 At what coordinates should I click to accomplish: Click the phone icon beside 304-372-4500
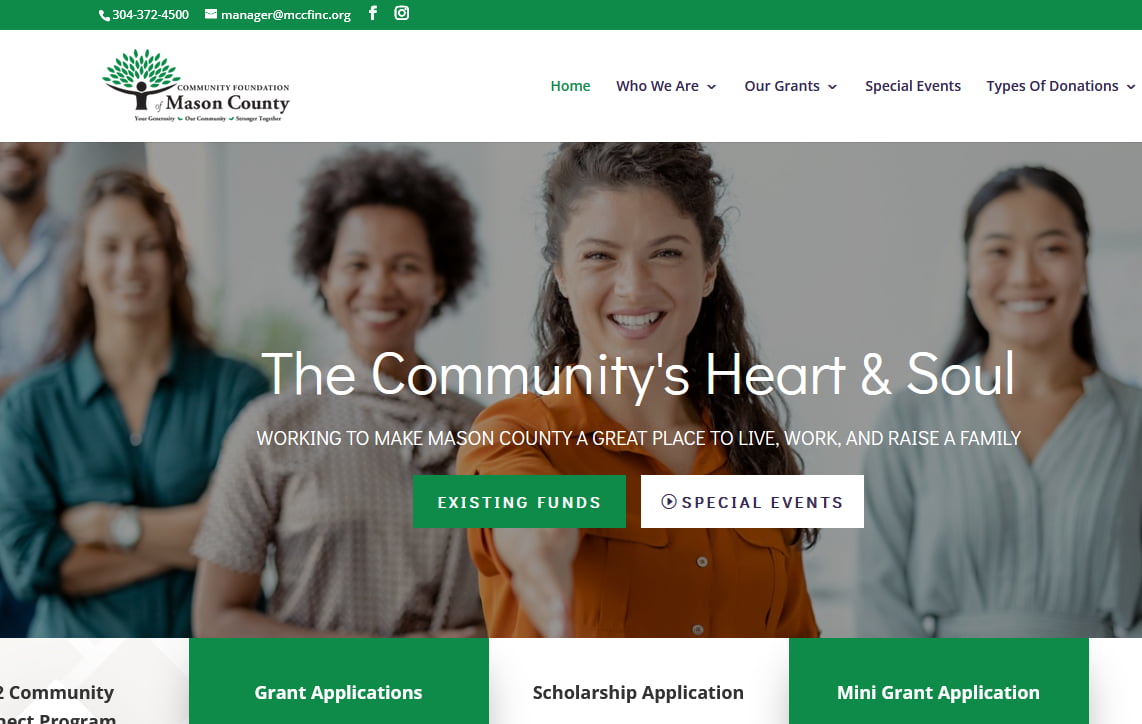tap(104, 15)
